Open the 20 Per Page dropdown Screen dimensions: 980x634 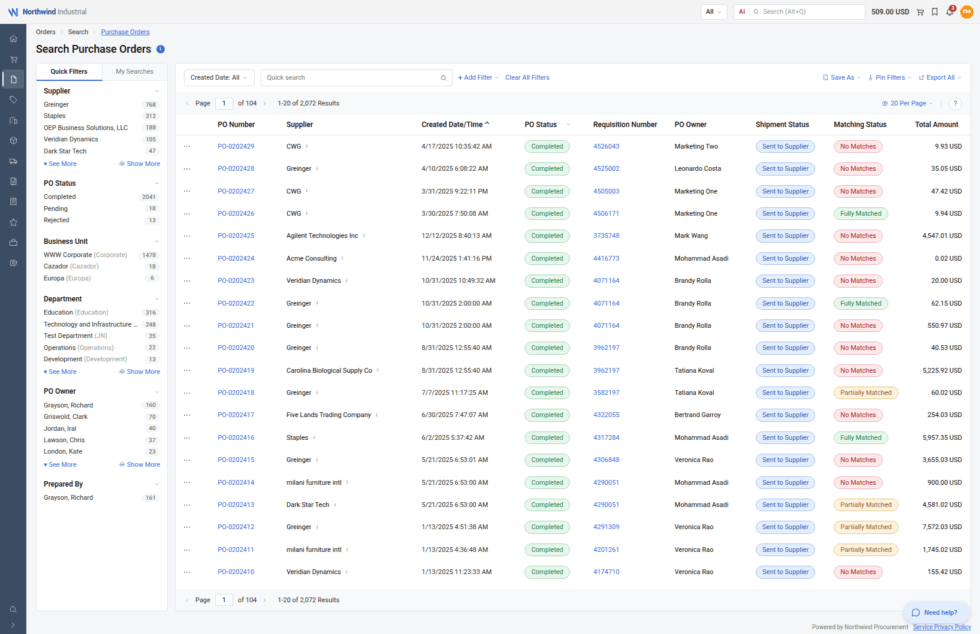click(x=907, y=104)
